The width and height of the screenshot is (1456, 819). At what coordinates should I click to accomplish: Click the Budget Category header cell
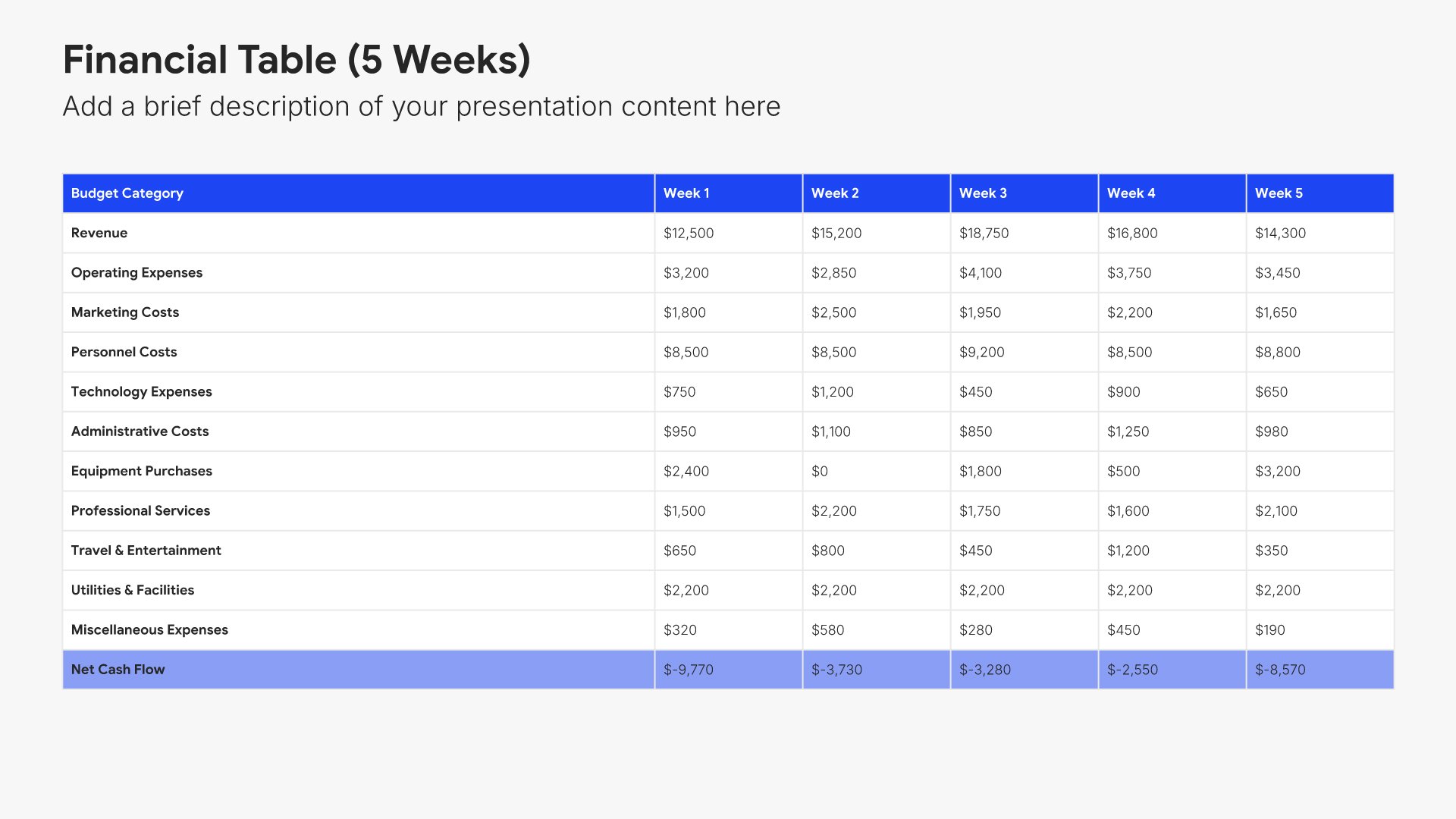127,193
